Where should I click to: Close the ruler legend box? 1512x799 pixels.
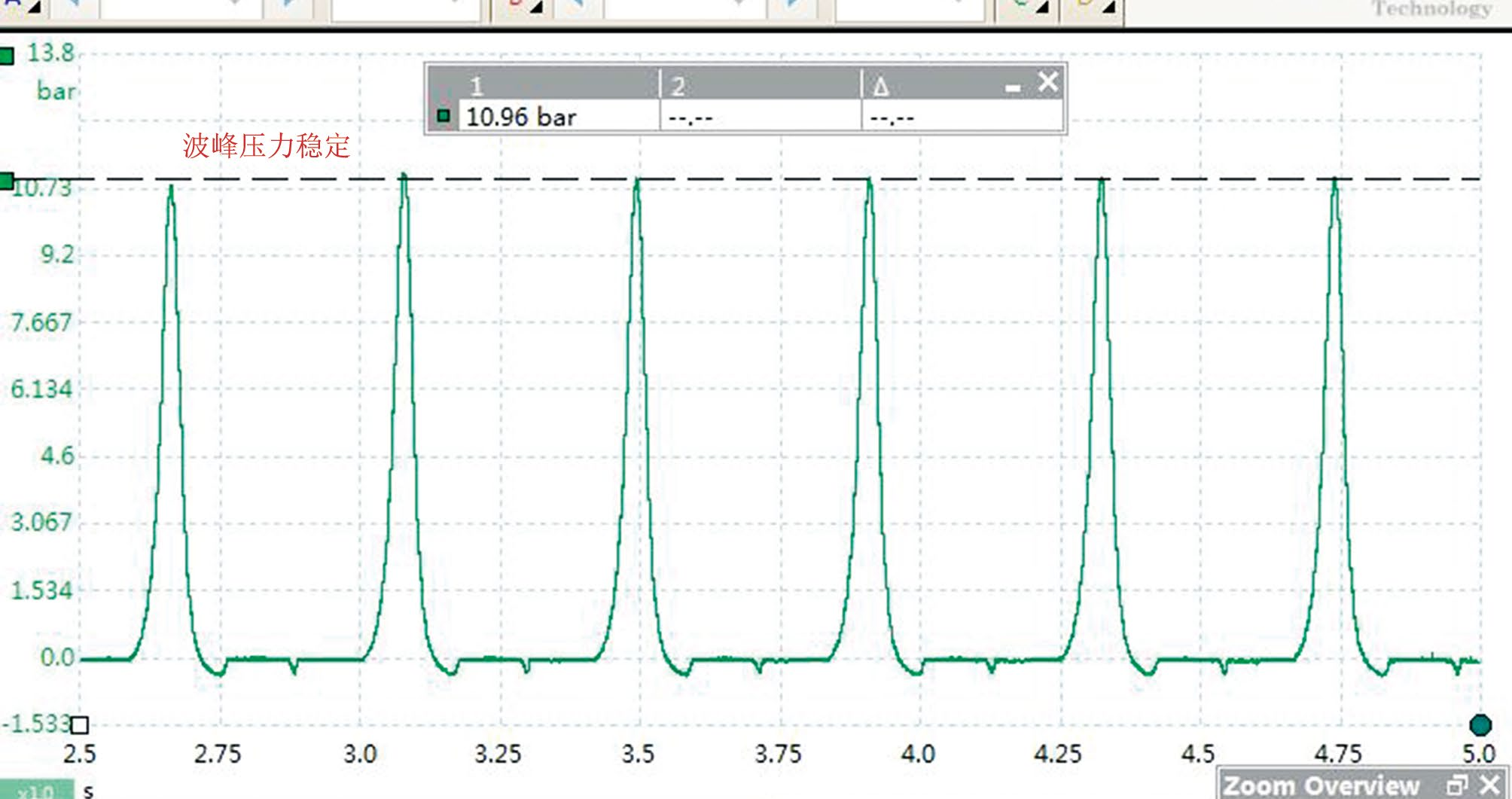click(1048, 81)
